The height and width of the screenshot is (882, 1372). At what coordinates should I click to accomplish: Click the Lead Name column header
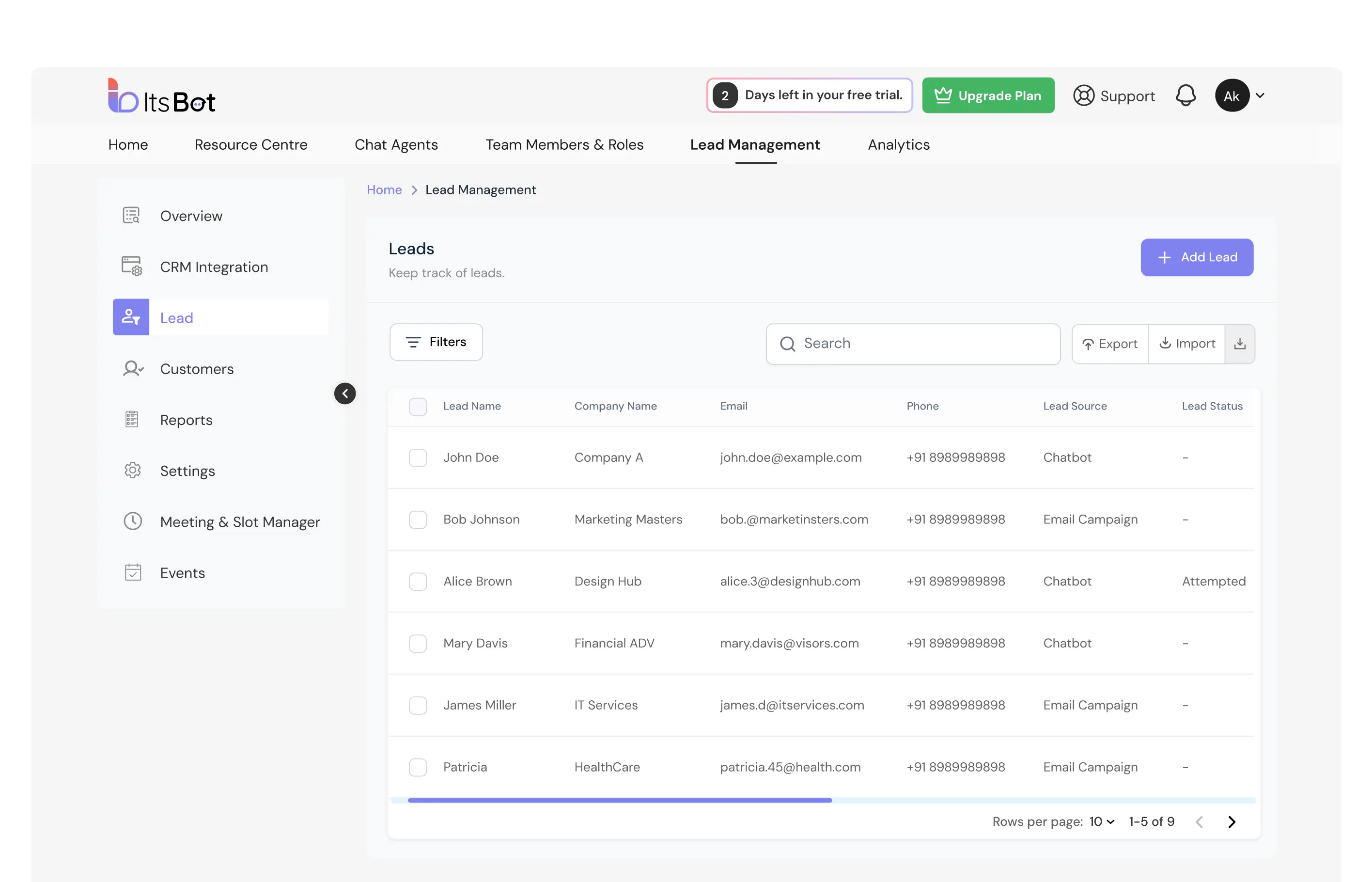pos(472,406)
